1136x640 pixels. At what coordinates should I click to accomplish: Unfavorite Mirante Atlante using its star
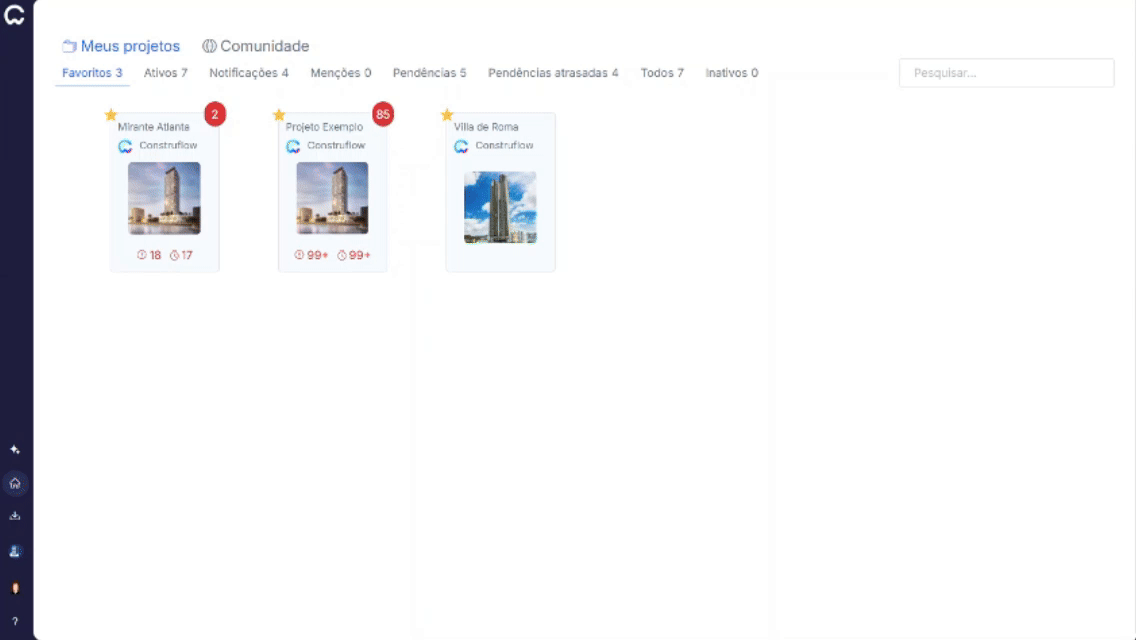[111, 115]
